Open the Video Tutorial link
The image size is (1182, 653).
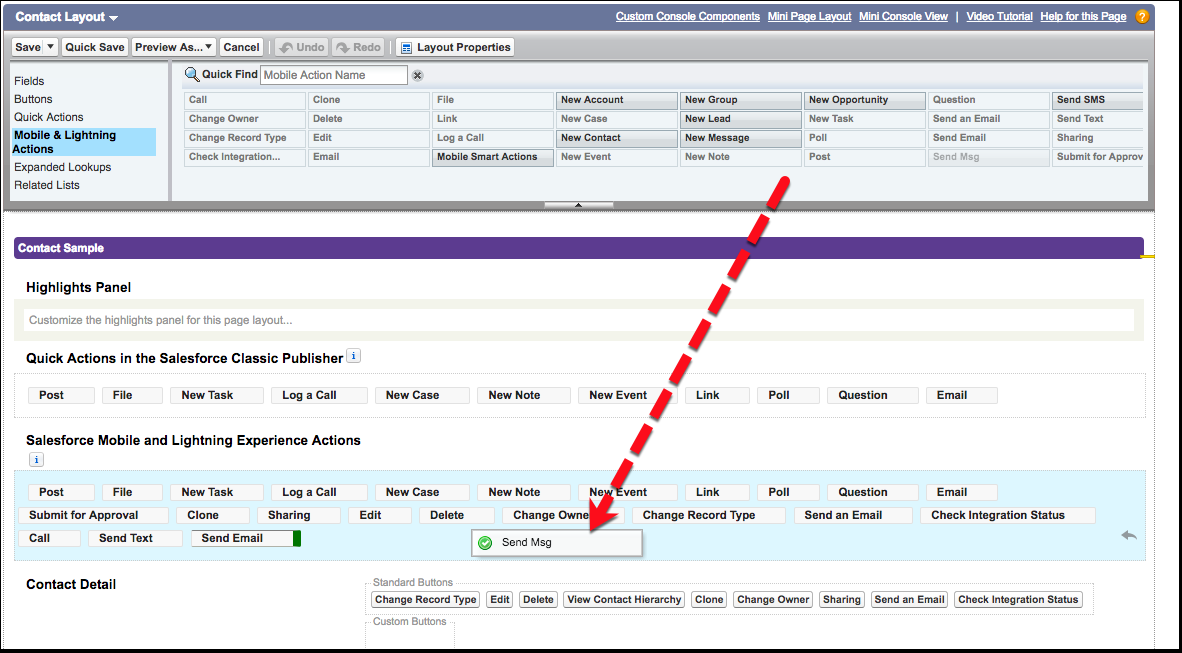tap(1000, 17)
